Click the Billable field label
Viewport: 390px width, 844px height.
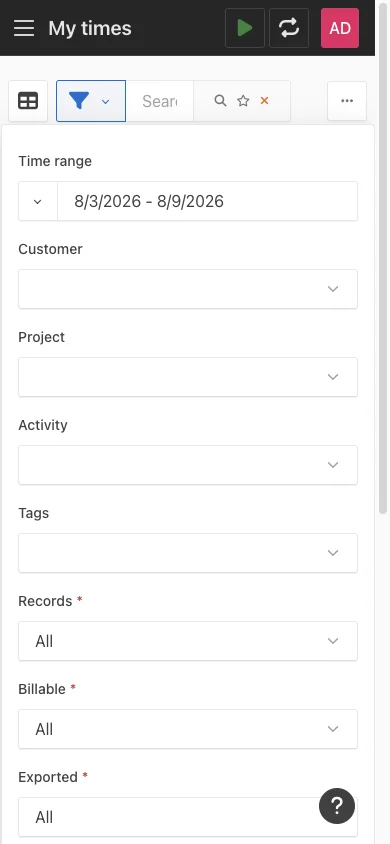[42, 688]
